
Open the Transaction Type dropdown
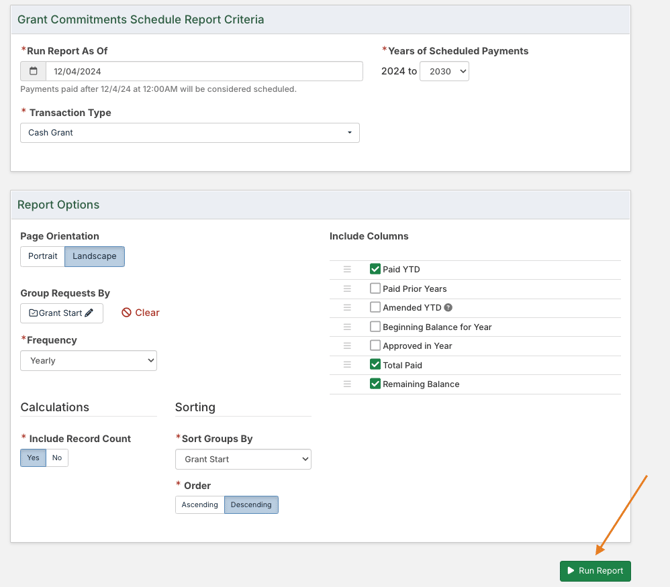pyautogui.click(x=189, y=132)
